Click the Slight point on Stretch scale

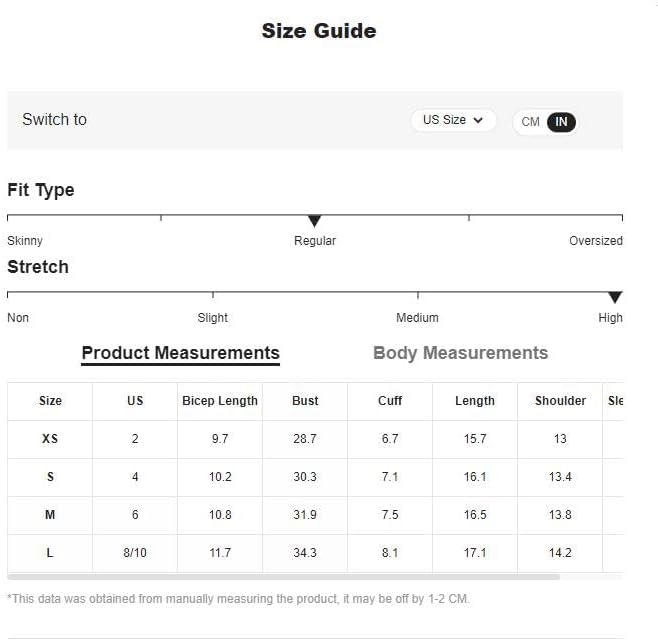point(212,317)
